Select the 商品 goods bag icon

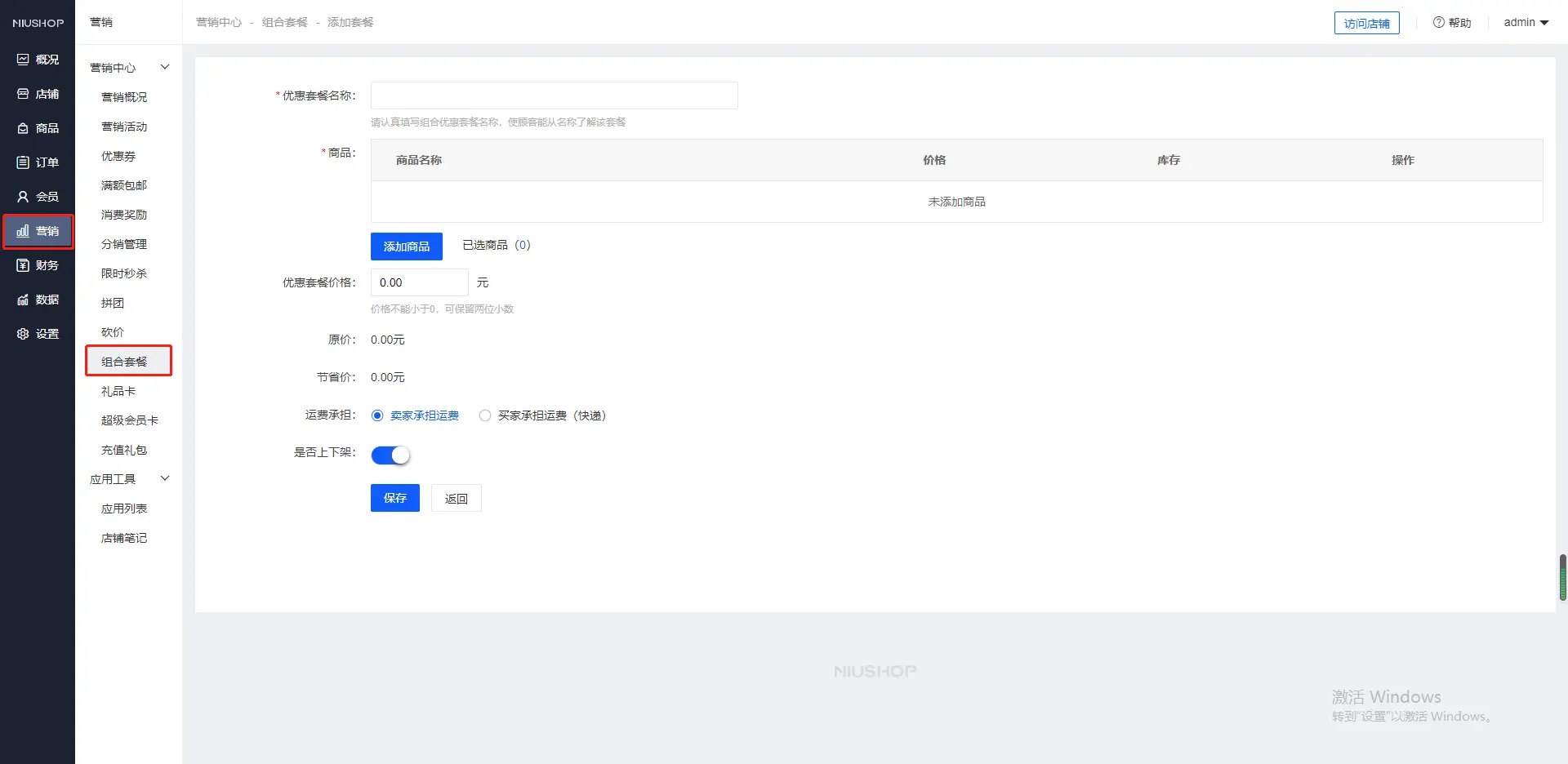click(23, 128)
